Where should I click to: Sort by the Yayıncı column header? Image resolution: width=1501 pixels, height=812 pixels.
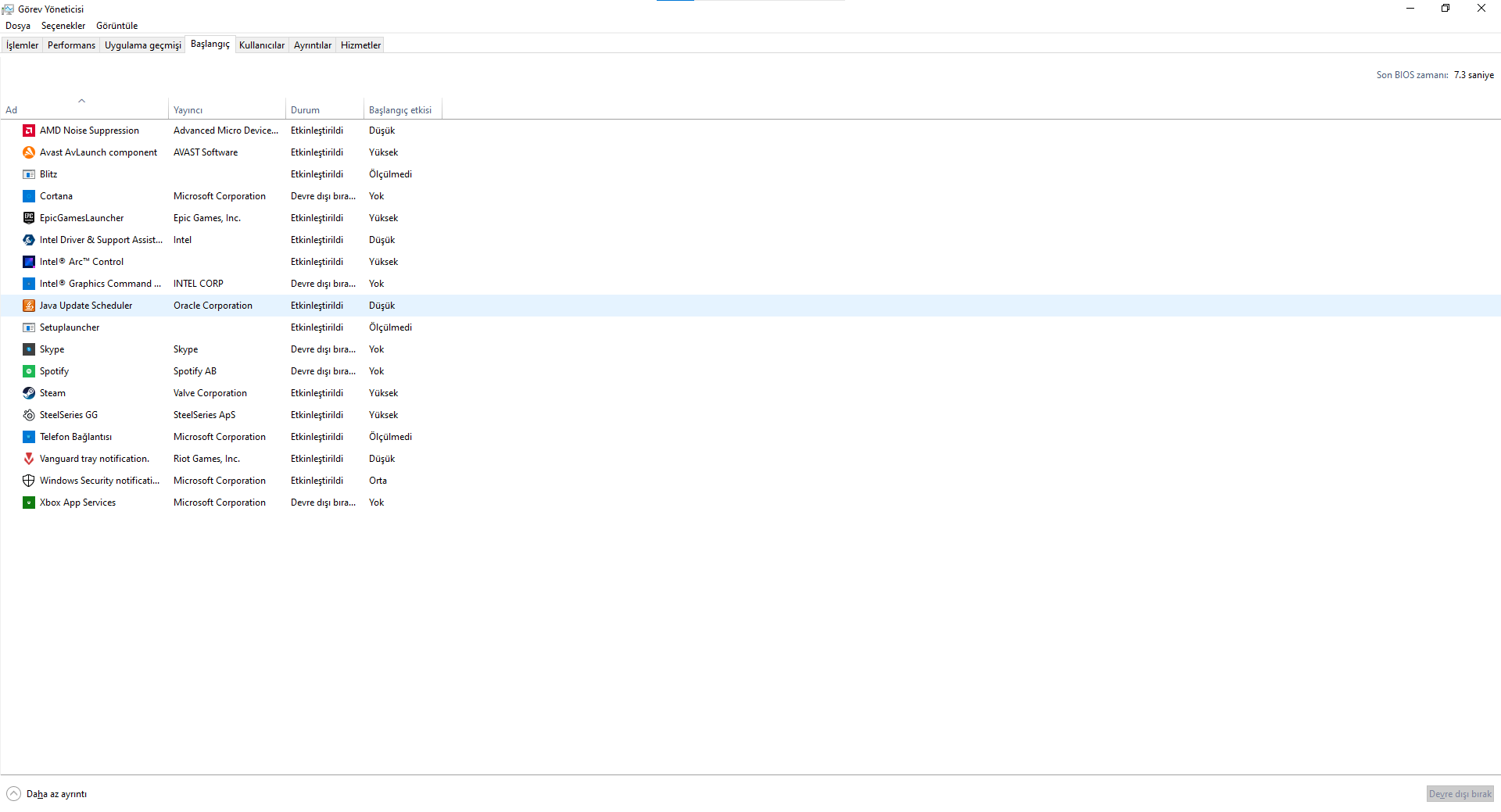pyautogui.click(x=227, y=110)
